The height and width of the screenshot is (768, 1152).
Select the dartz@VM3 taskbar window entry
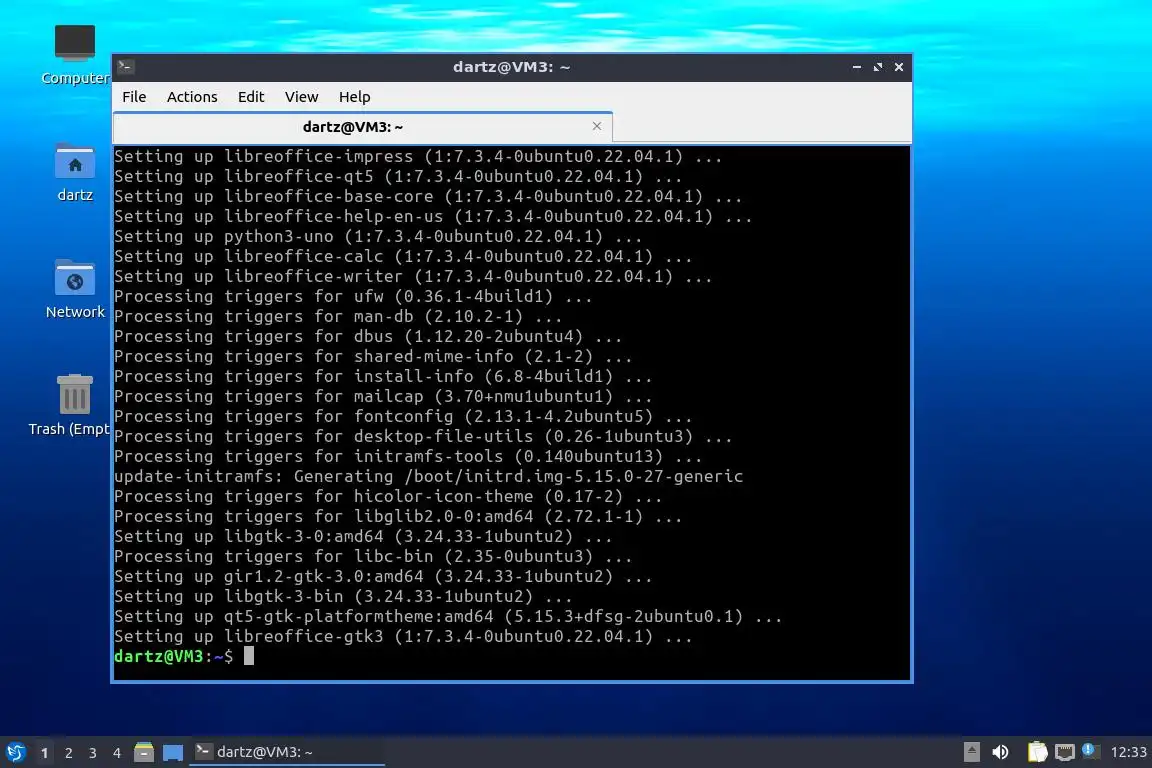pyautogui.click(x=287, y=752)
